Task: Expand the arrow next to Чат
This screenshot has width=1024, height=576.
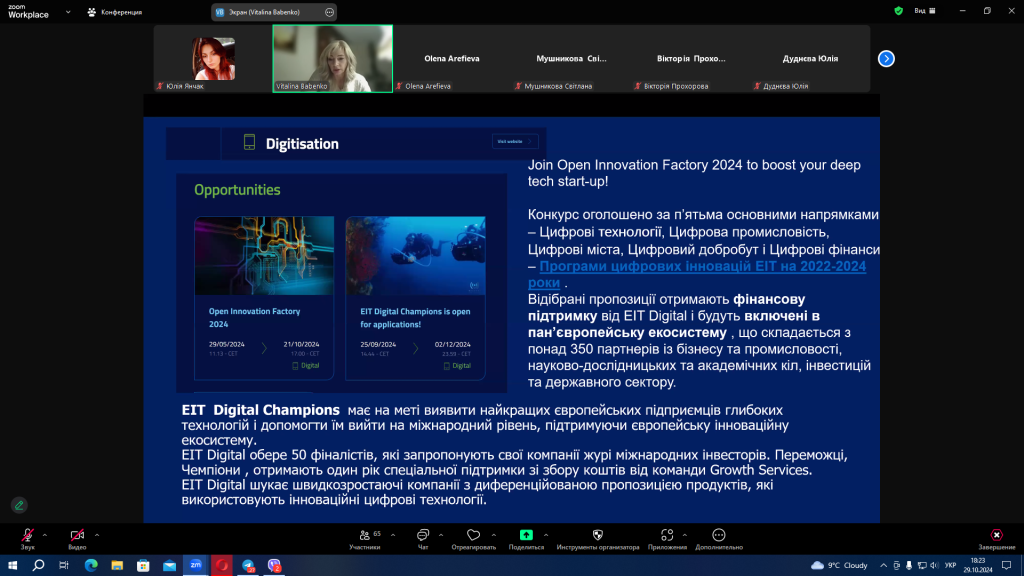Action: (x=441, y=535)
